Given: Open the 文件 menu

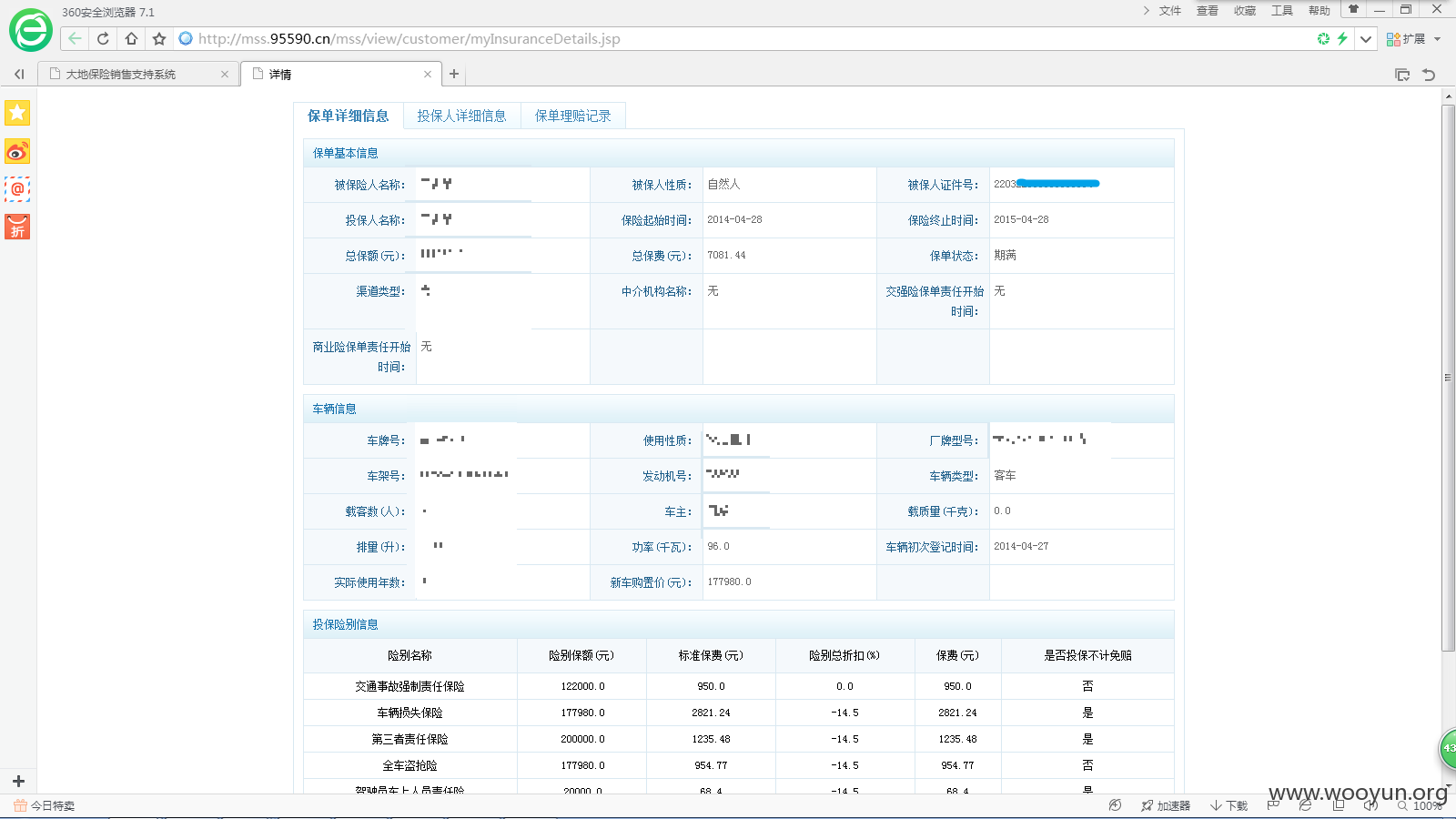Looking at the screenshot, I should 1170,11.
